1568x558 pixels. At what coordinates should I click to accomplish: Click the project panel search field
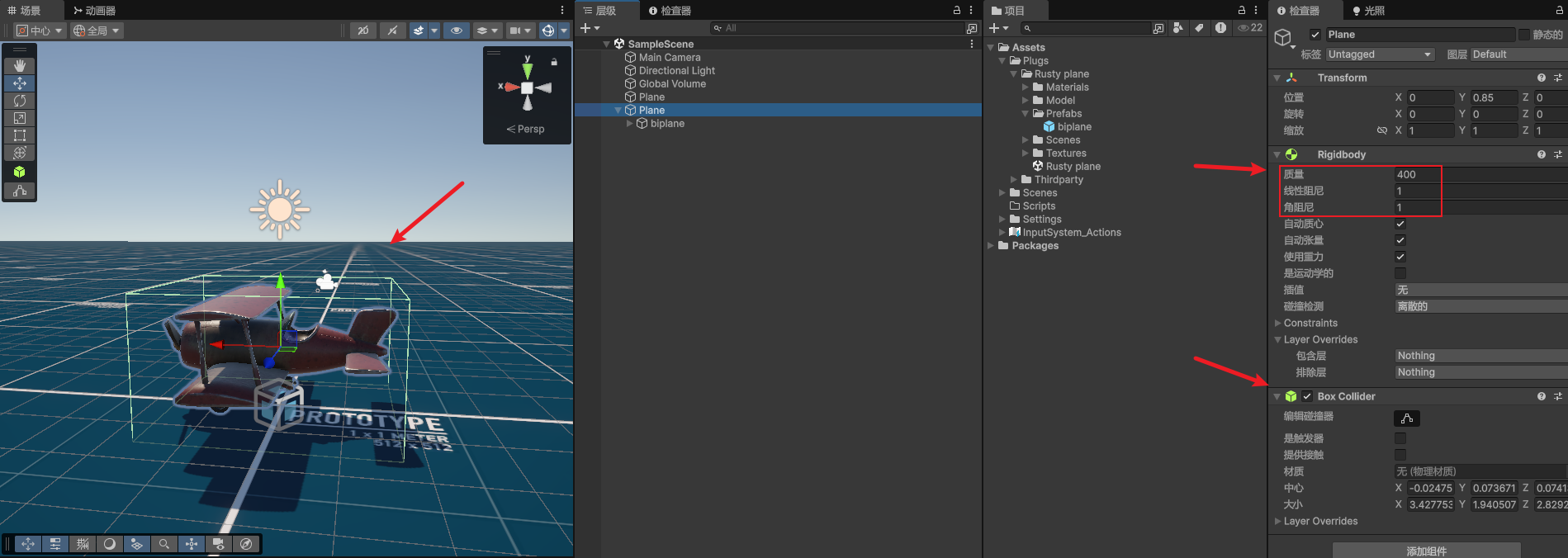point(1085,28)
